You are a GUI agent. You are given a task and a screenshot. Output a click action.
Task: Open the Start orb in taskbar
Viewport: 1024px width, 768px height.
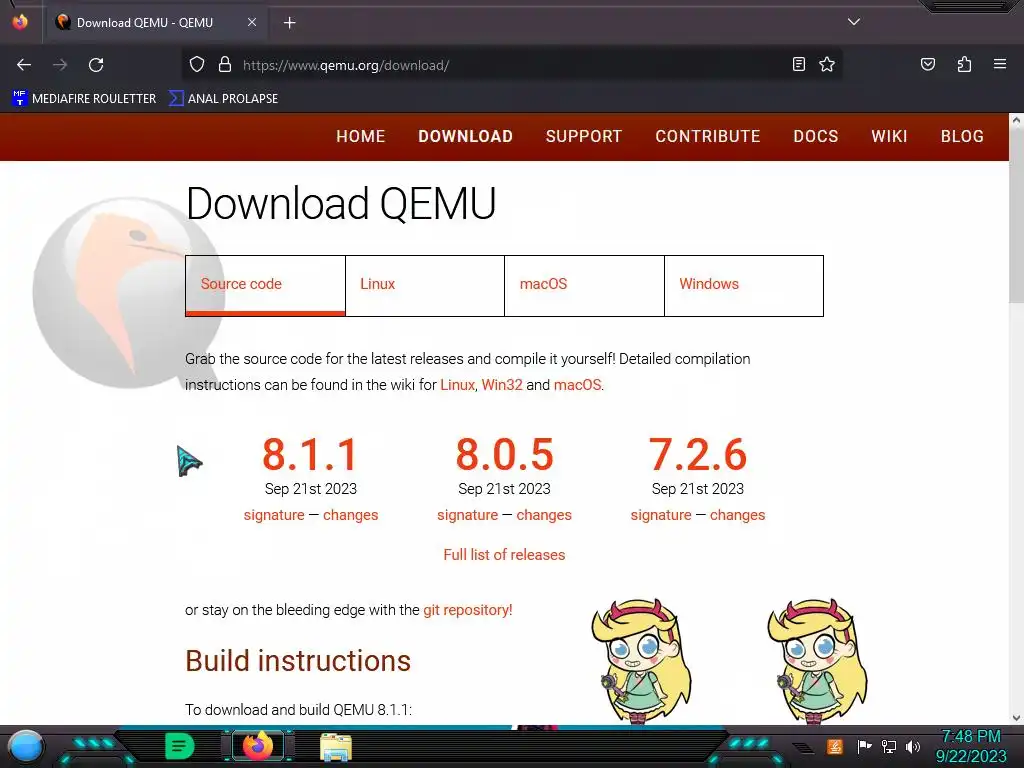[x=26, y=746]
